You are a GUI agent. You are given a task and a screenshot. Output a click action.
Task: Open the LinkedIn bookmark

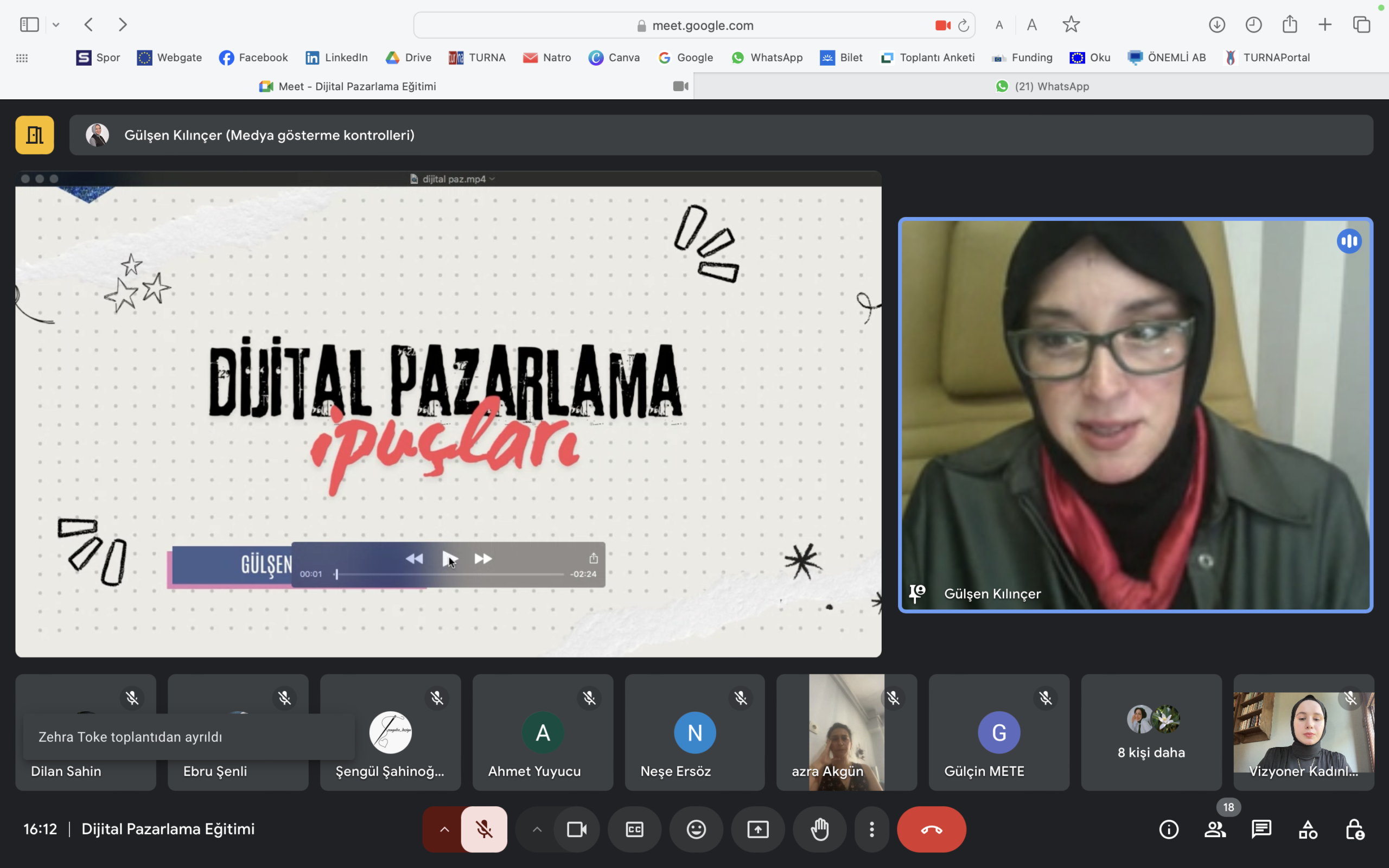336,58
